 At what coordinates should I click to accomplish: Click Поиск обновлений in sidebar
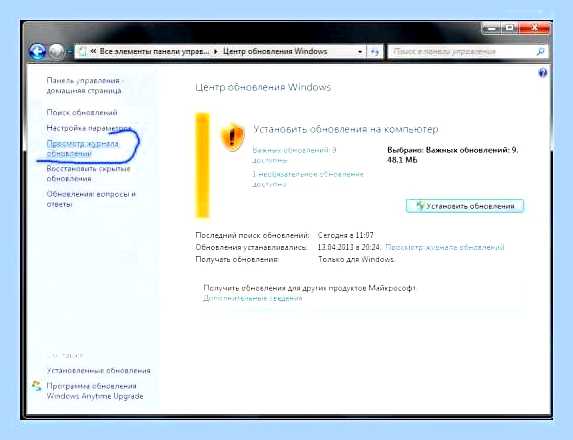click(x=82, y=112)
